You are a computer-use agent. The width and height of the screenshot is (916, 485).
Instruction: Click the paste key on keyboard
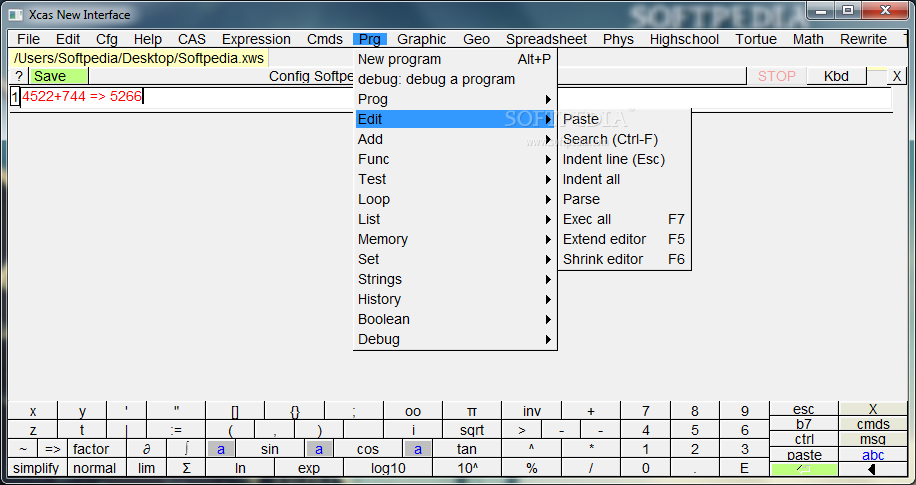point(804,455)
